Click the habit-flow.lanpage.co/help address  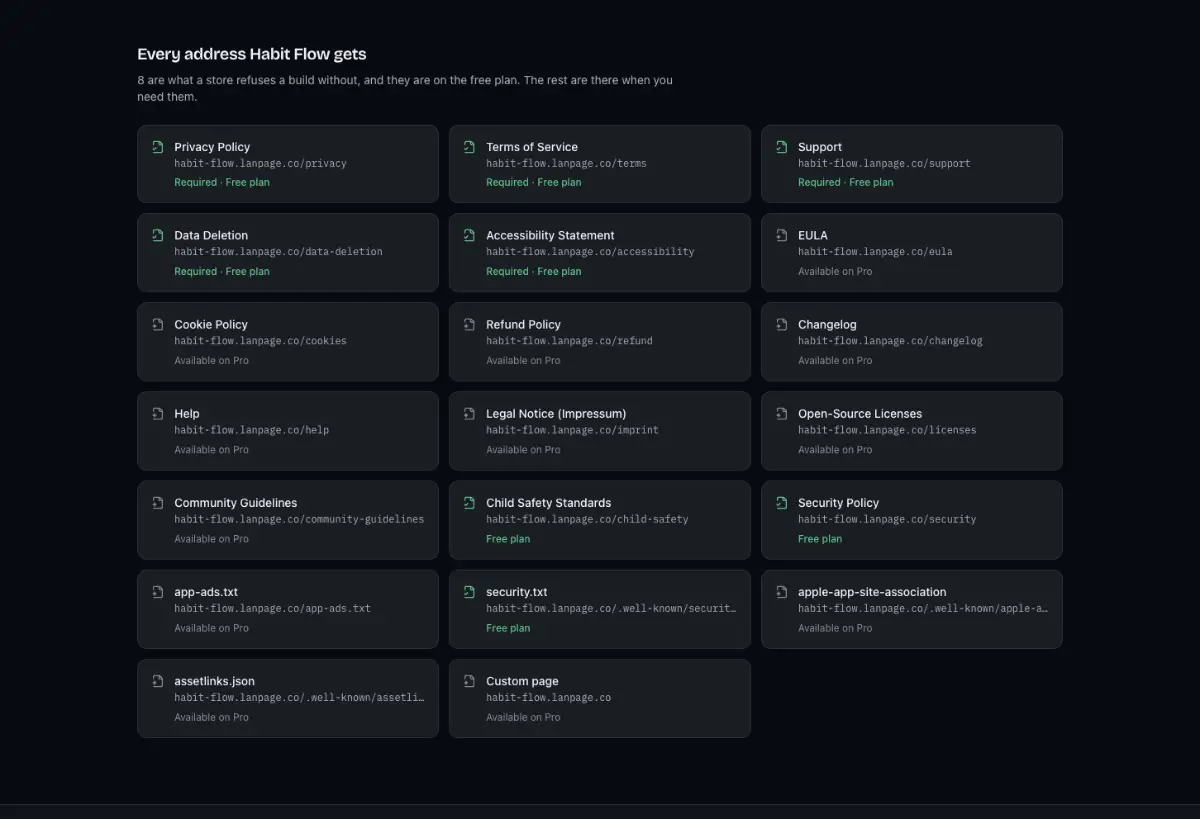(251, 430)
